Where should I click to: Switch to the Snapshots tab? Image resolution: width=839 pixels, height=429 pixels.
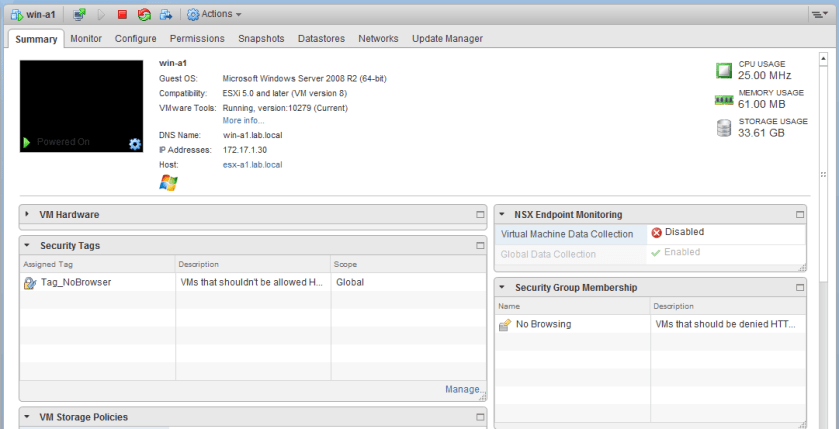click(x=261, y=39)
